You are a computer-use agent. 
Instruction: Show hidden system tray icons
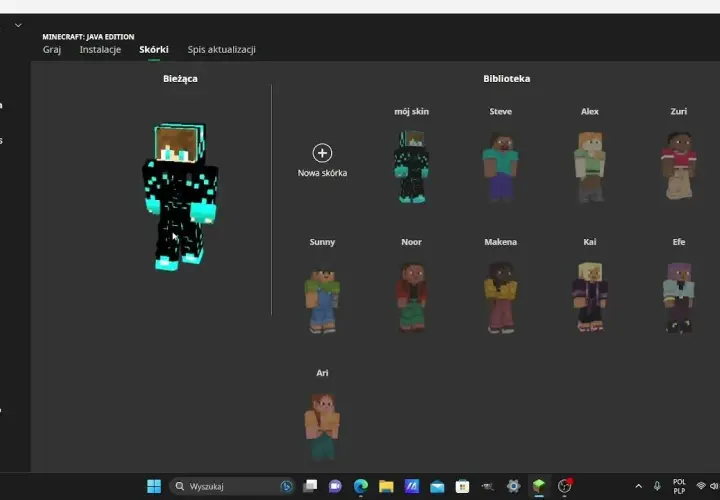click(x=638, y=486)
